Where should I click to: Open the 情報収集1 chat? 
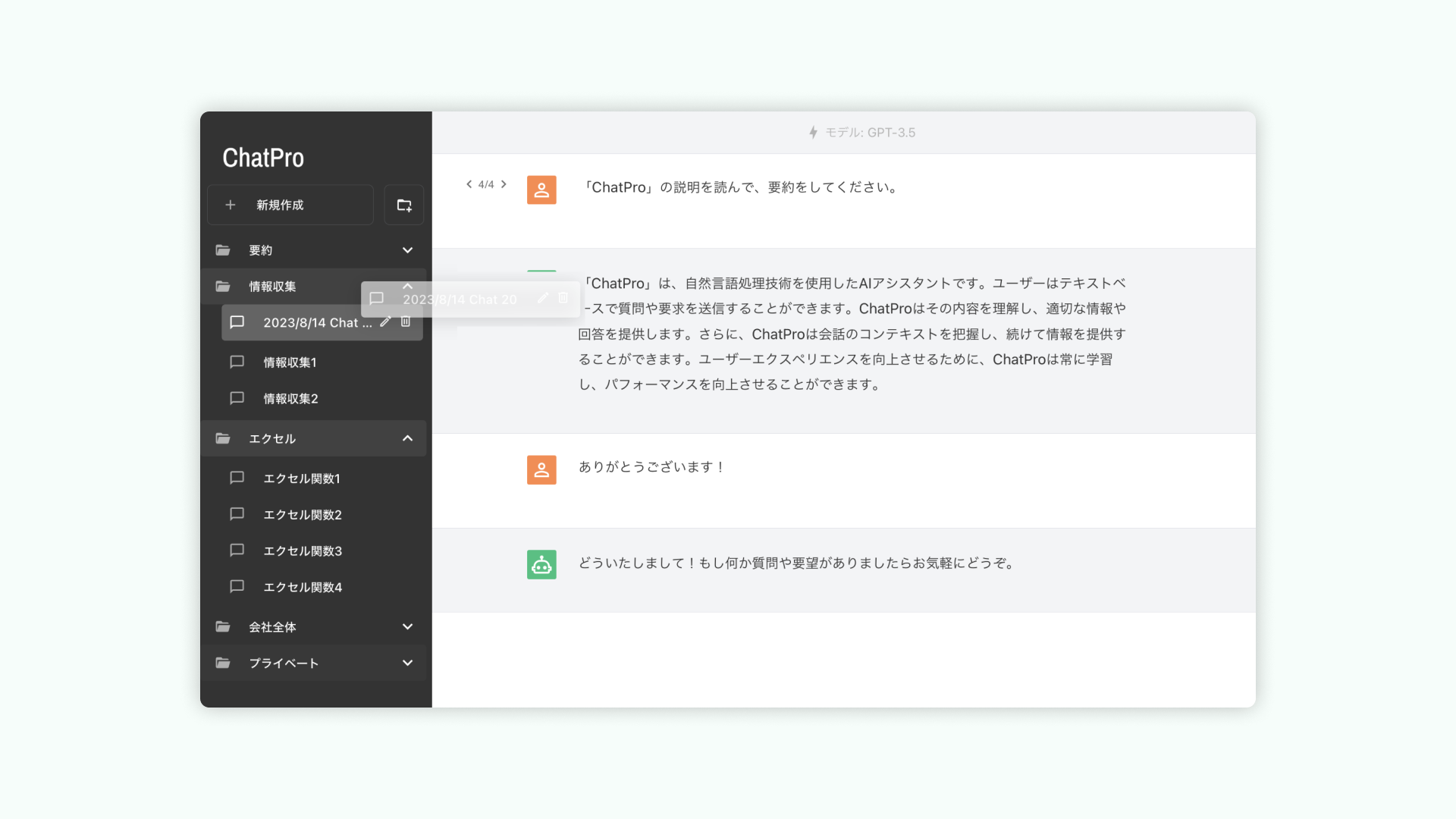click(290, 362)
